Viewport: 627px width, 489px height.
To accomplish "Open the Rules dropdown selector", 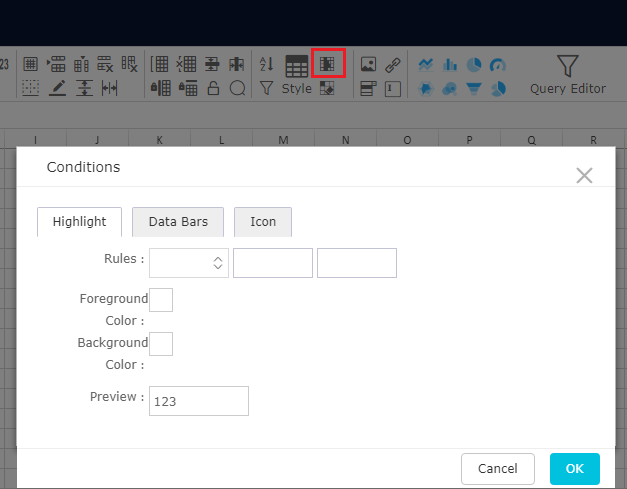I will tap(189, 263).
